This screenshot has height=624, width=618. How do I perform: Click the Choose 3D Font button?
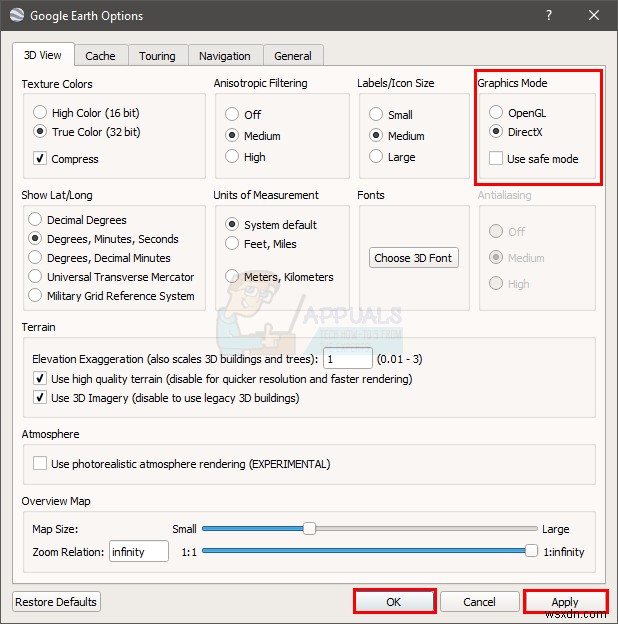[x=413, y=258]
